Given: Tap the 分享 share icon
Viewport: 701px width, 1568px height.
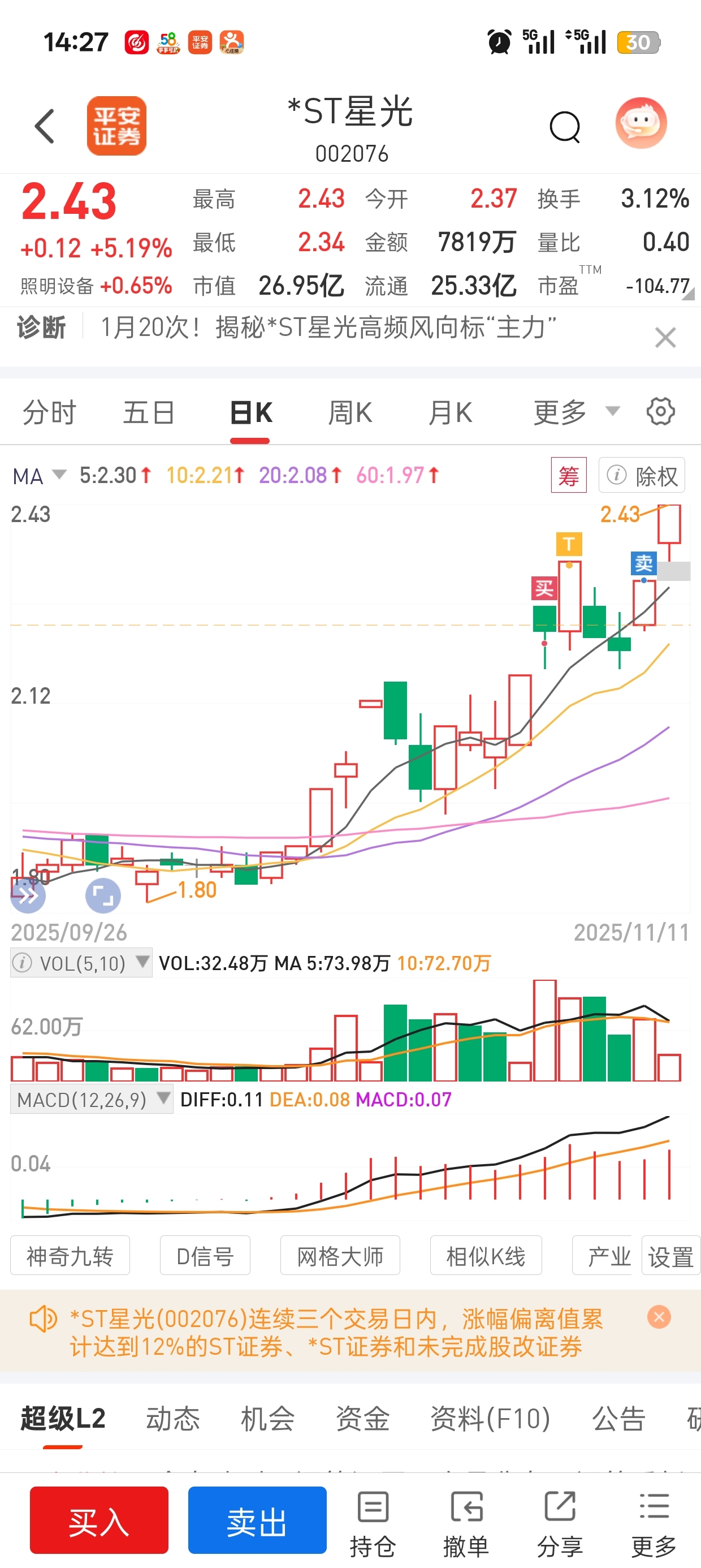Looking at the screenshot, I should pyautogui.click(x=560, y=1523).
